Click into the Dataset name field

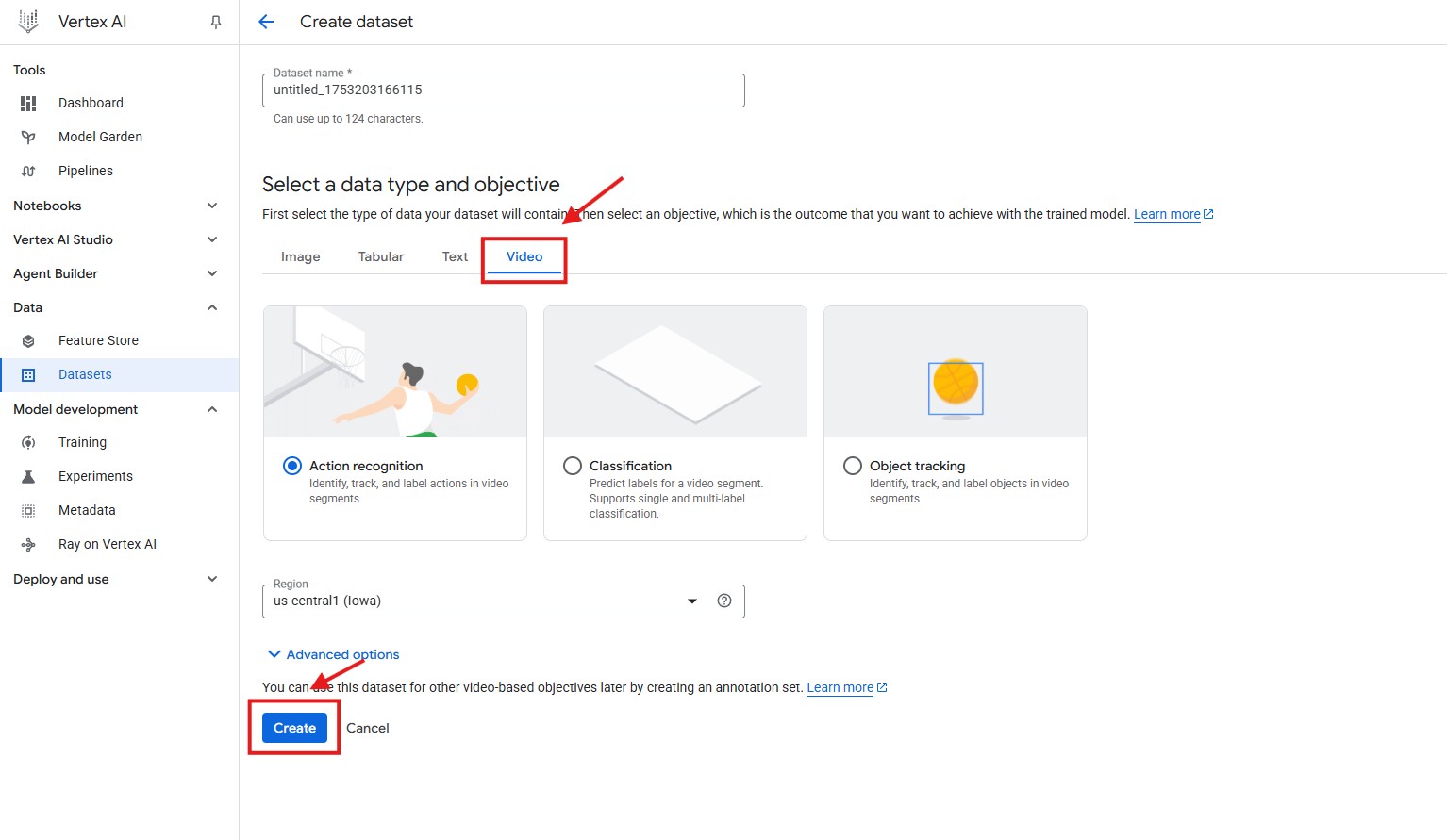(x=503, y=91)
